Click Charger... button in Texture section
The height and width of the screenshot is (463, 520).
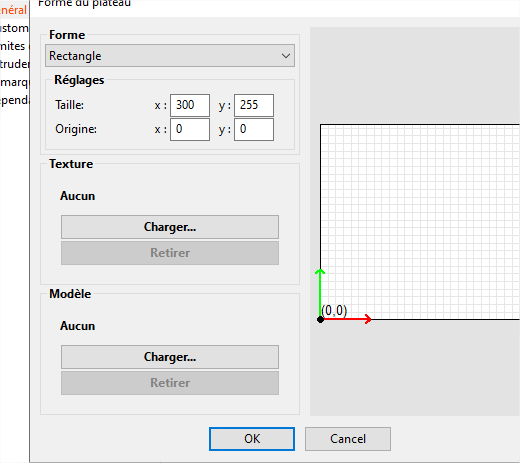[x=170, y=227]
